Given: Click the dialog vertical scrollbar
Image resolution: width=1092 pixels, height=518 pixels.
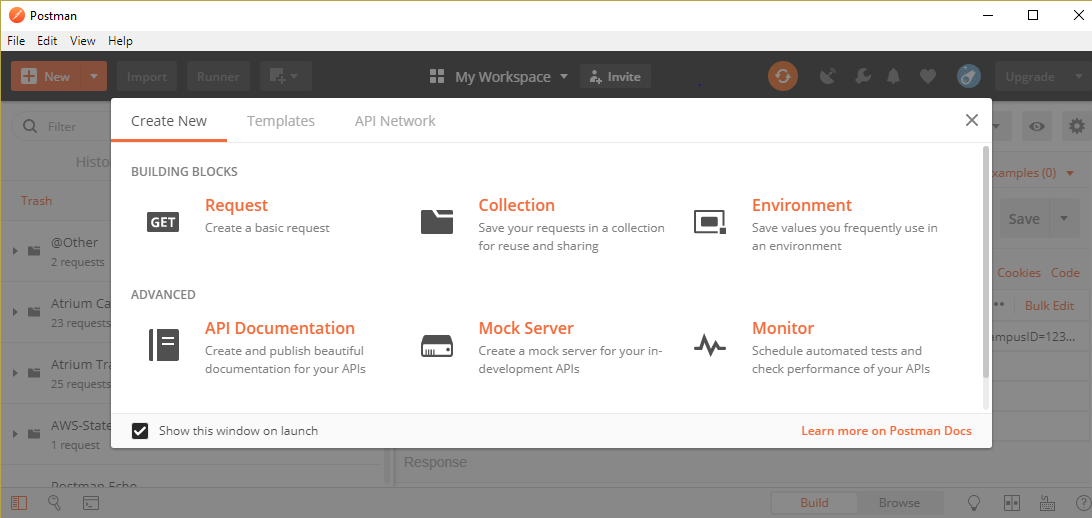Looking at the screenshot, I should (x=985, y=261).
